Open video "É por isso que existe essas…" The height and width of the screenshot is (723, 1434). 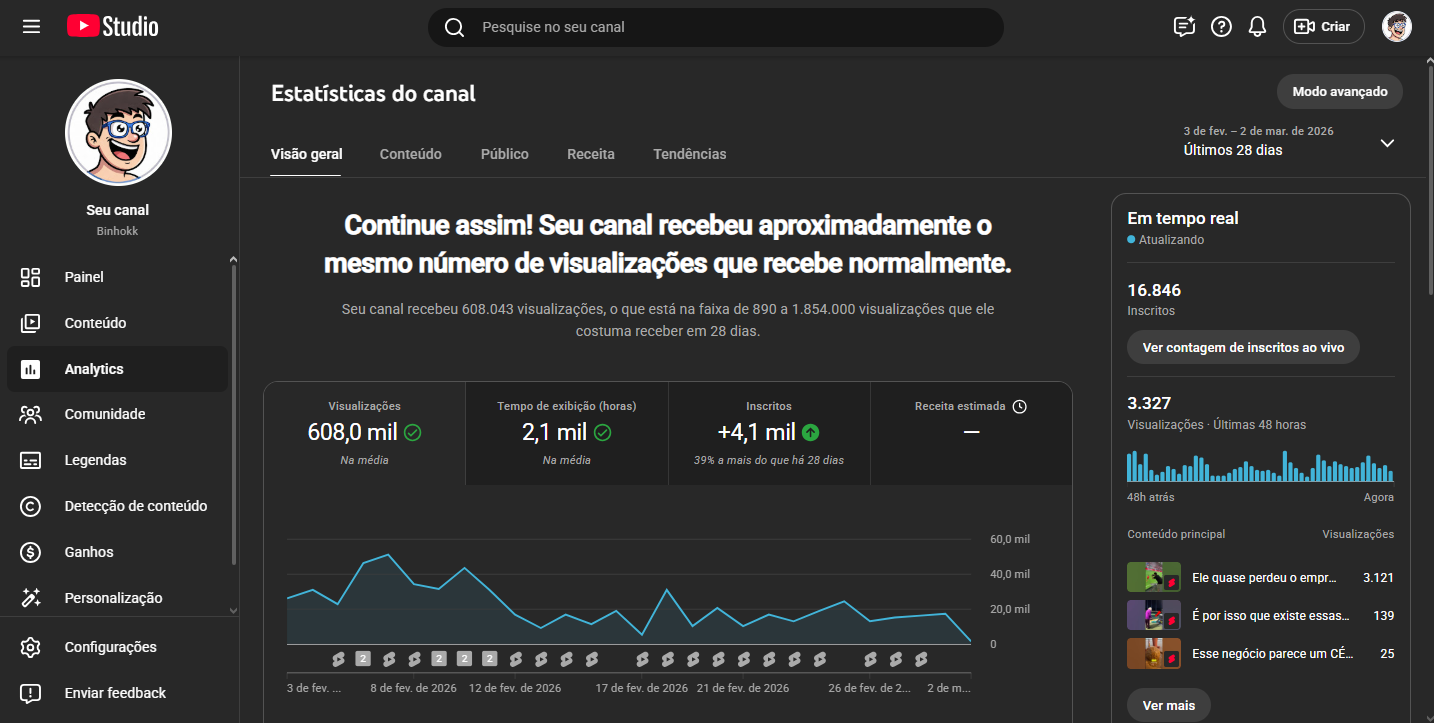(1271, 616)
